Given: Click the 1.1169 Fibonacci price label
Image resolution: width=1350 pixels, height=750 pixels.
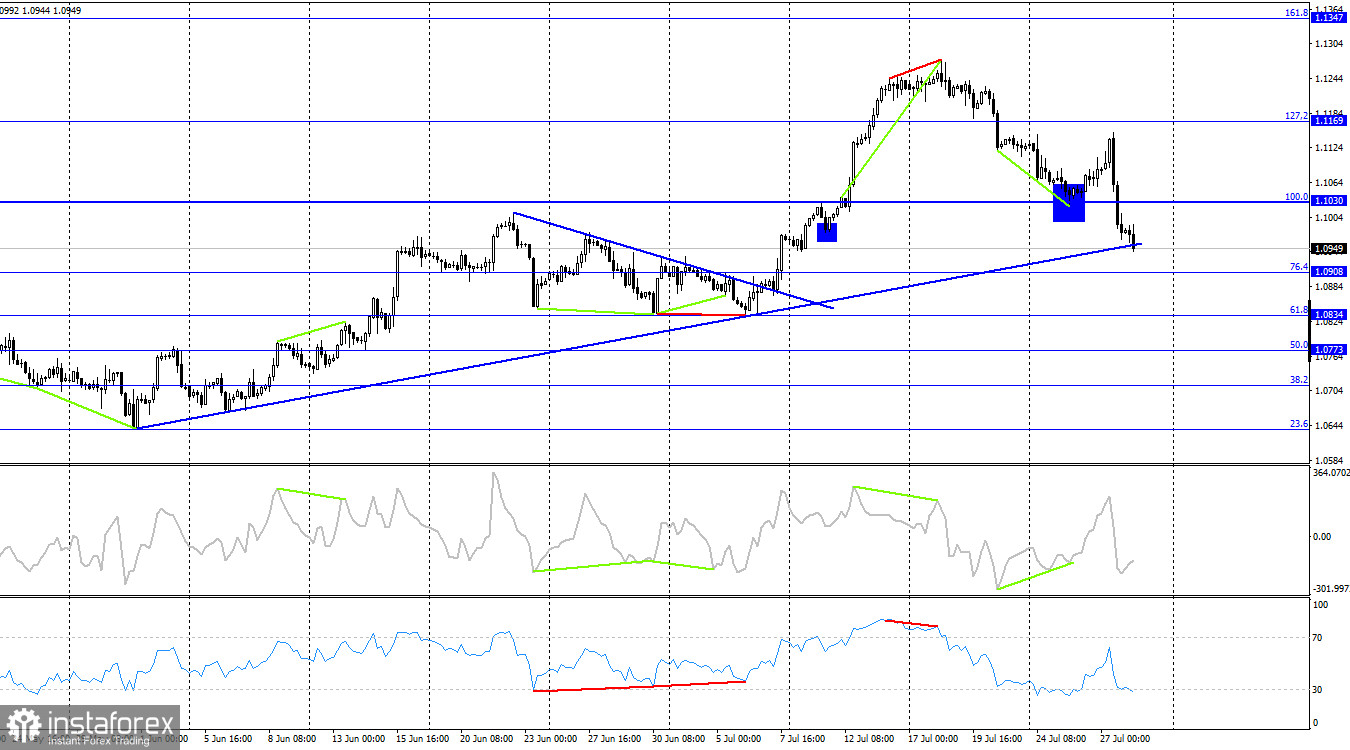Looking at the screenshot, I should 1329,121.
